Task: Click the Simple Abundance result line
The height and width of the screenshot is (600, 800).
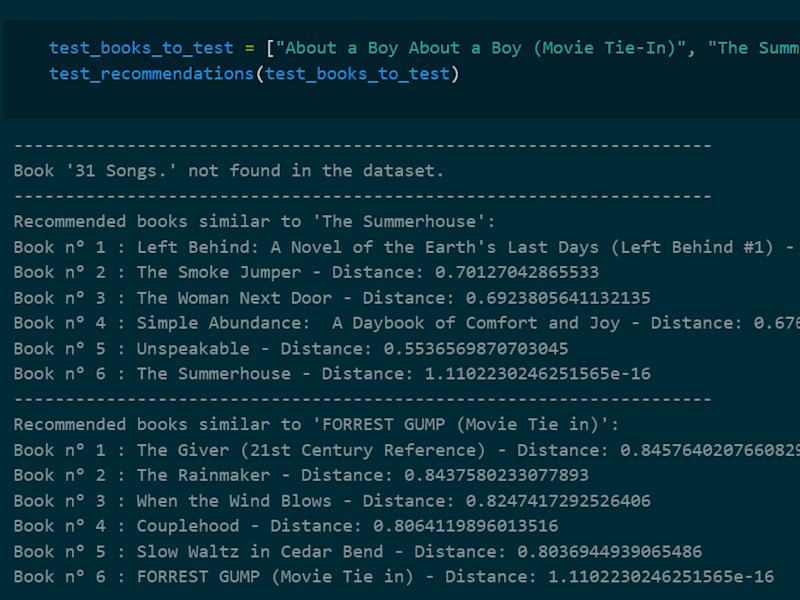Action: (407, 323)
